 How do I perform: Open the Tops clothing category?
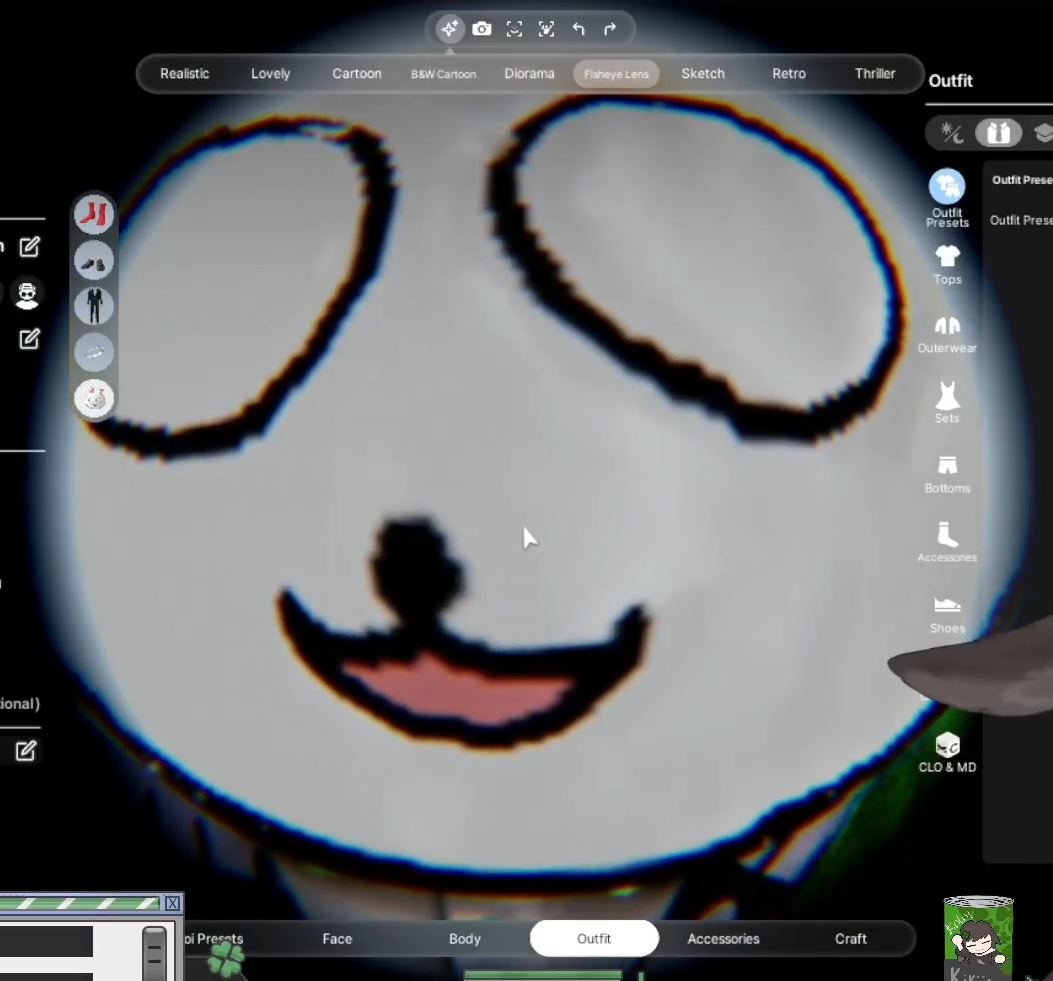(947, 265)
